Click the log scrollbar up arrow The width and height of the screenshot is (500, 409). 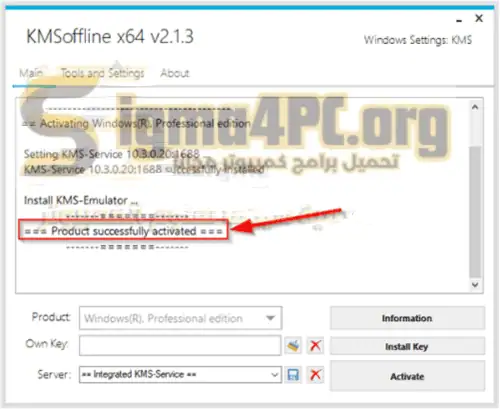[475, 107]
